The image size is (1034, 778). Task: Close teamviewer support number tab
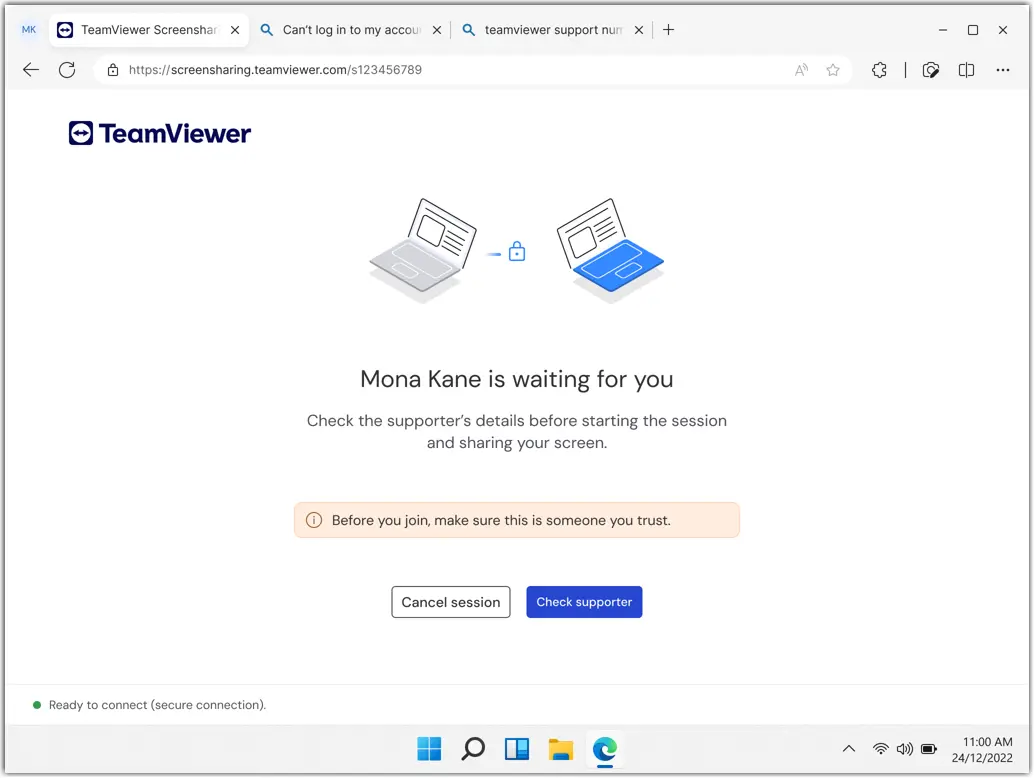coord(638,30)
